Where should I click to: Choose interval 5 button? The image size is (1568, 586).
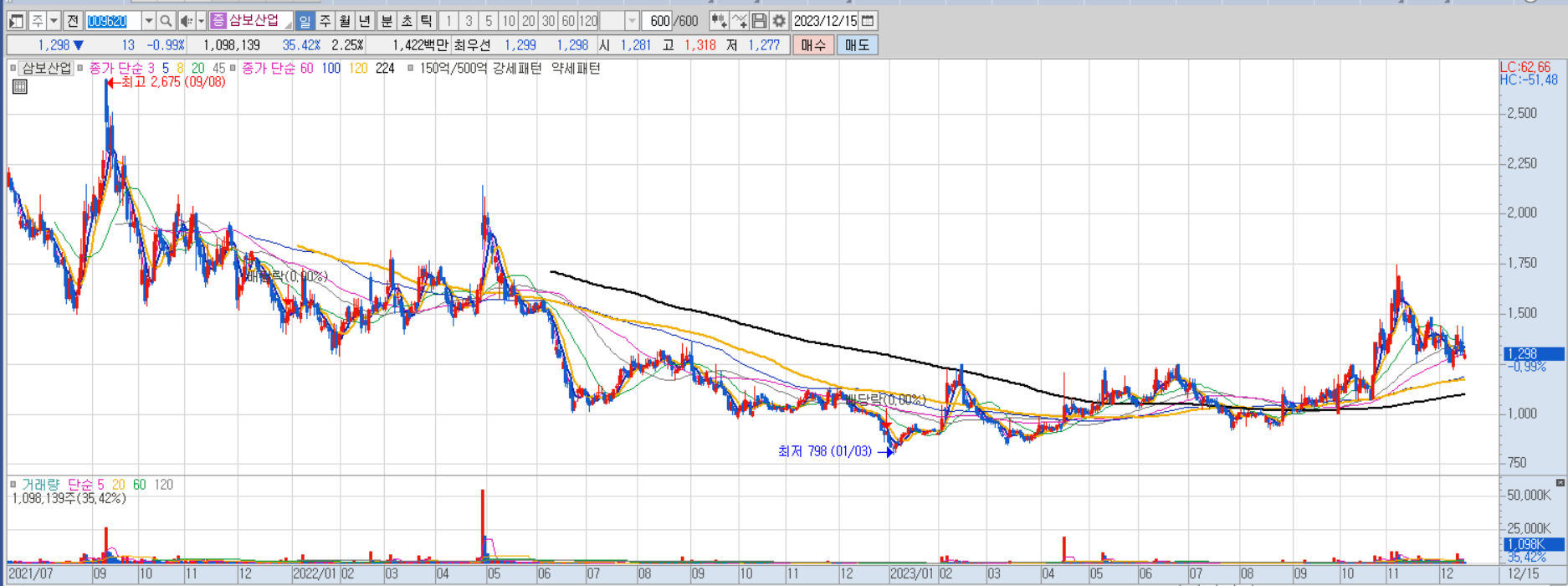coord(489,21)
